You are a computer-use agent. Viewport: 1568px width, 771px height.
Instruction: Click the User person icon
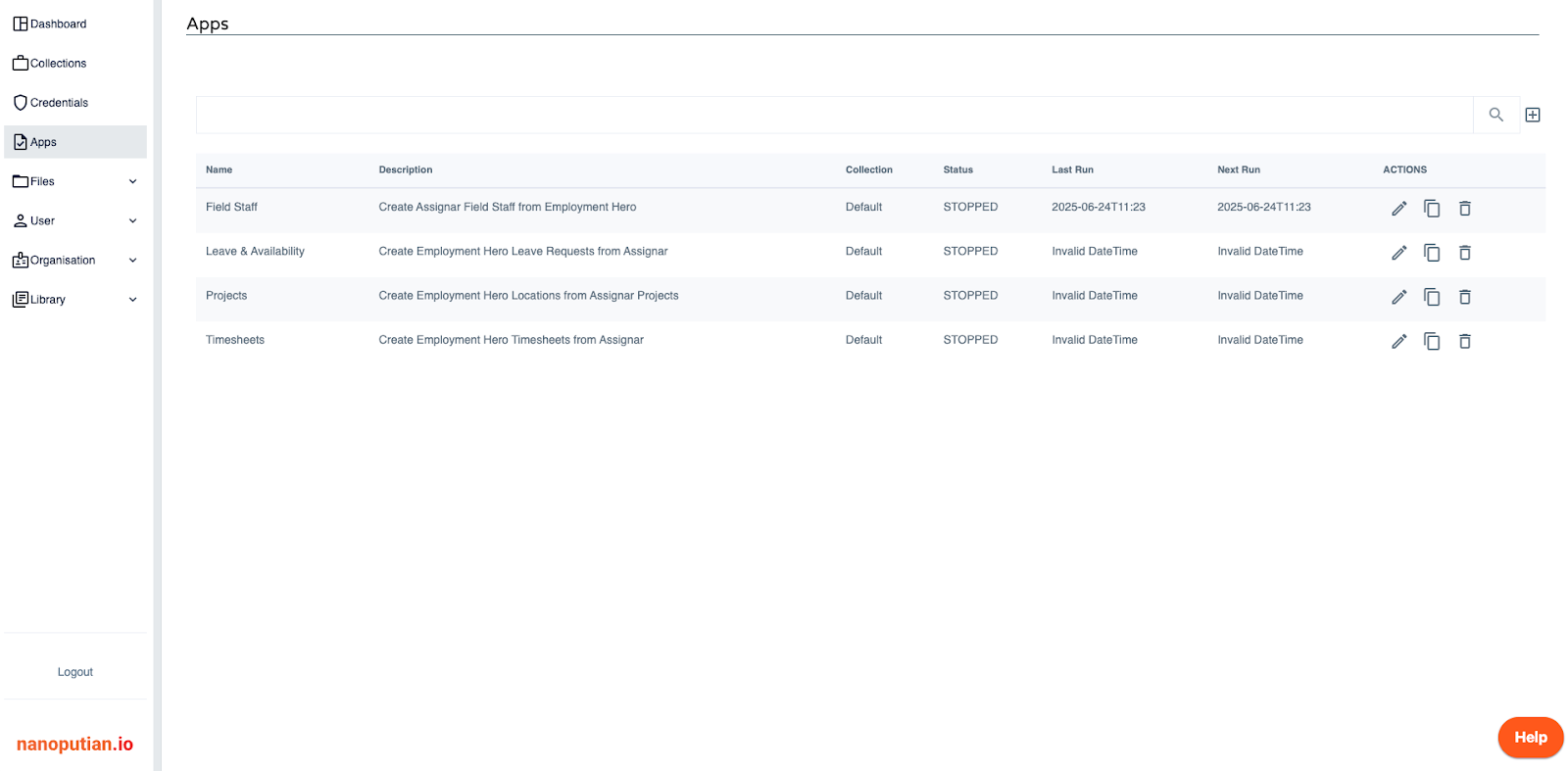coord(21,220)
